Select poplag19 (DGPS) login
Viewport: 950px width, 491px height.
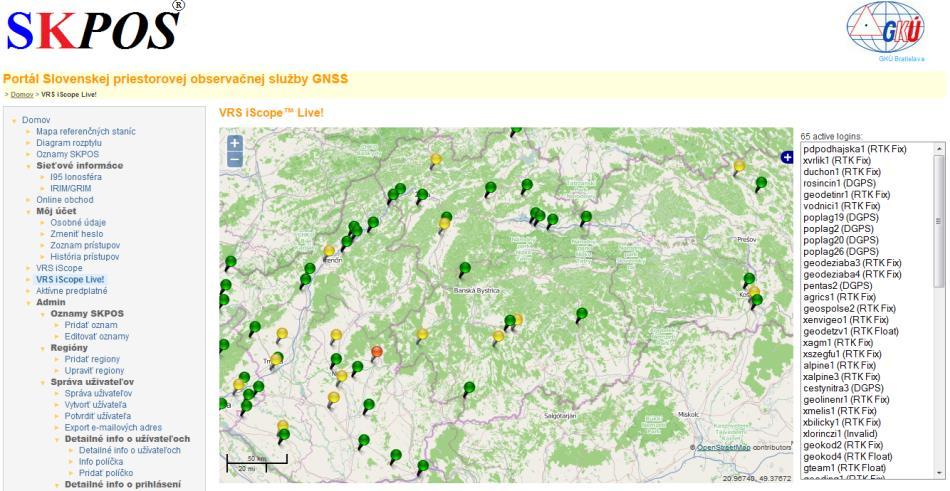[x=840, y=218]
